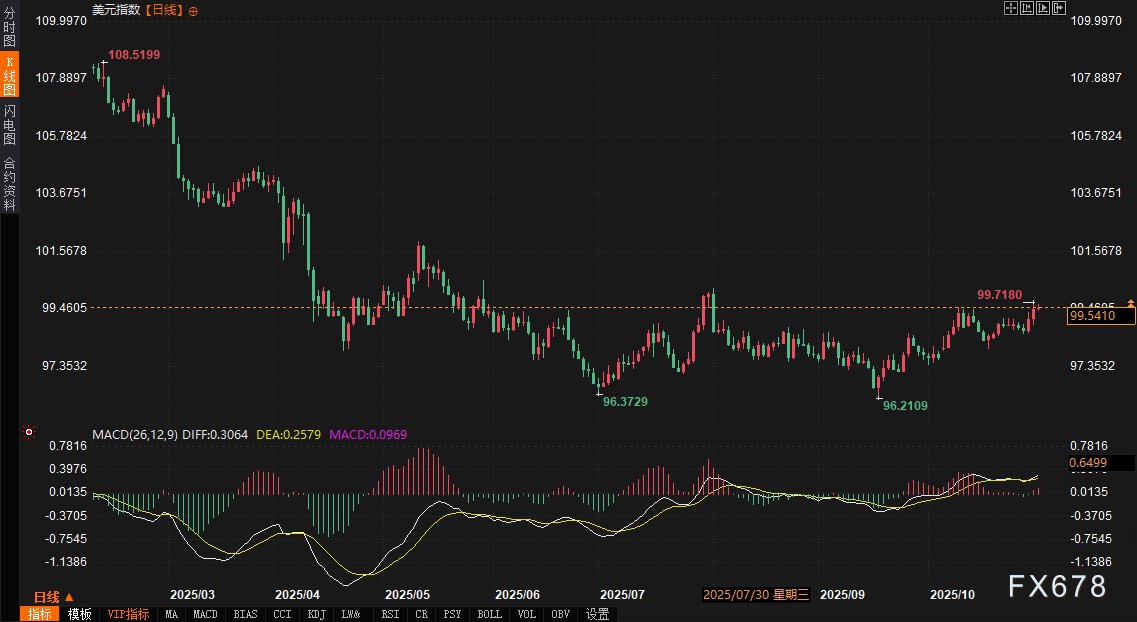1137x622 pixels.
Task: Enable the BOLL indicator
Action: [489, 614]
